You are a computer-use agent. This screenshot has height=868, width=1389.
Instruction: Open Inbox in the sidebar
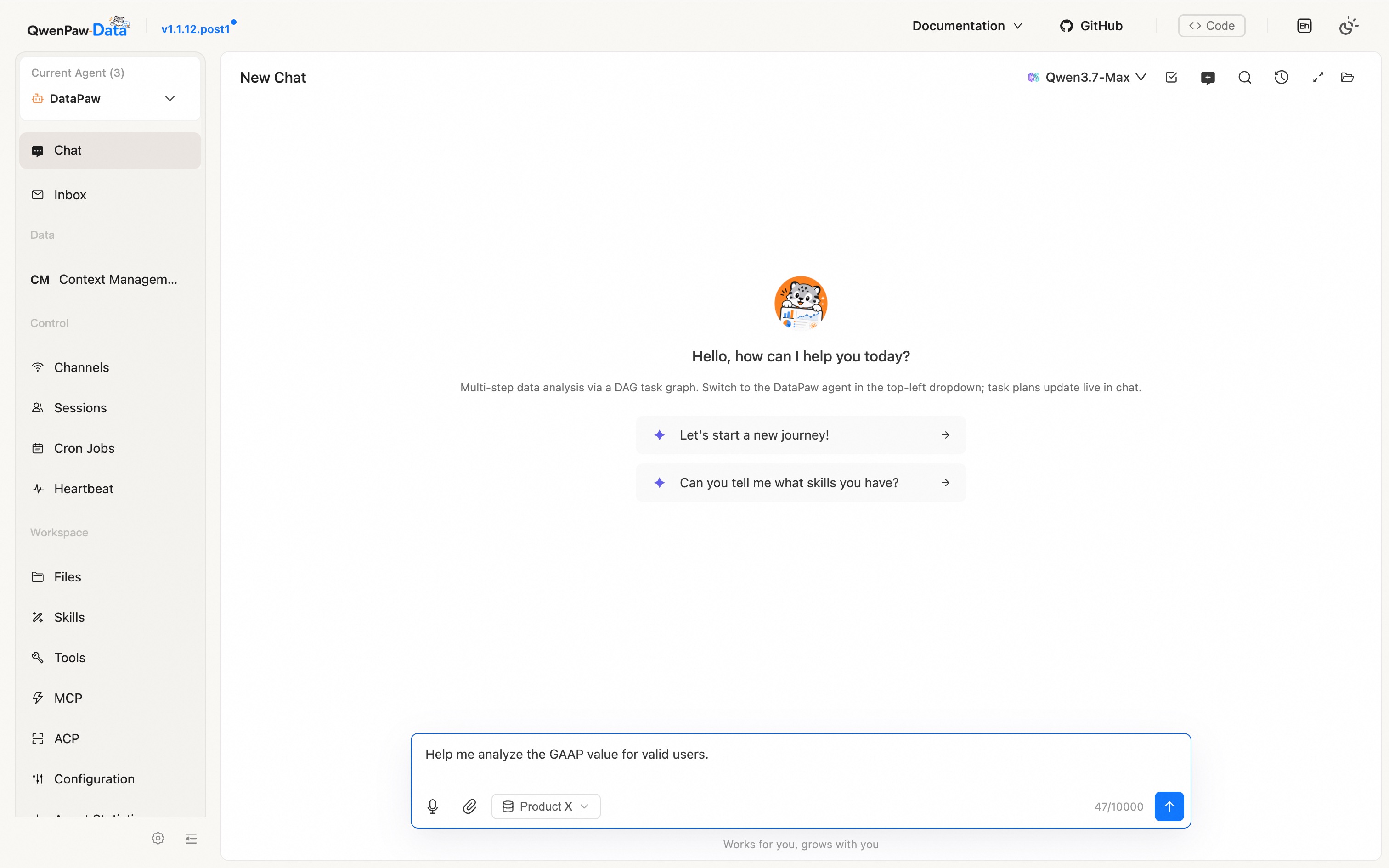[110, 195]
